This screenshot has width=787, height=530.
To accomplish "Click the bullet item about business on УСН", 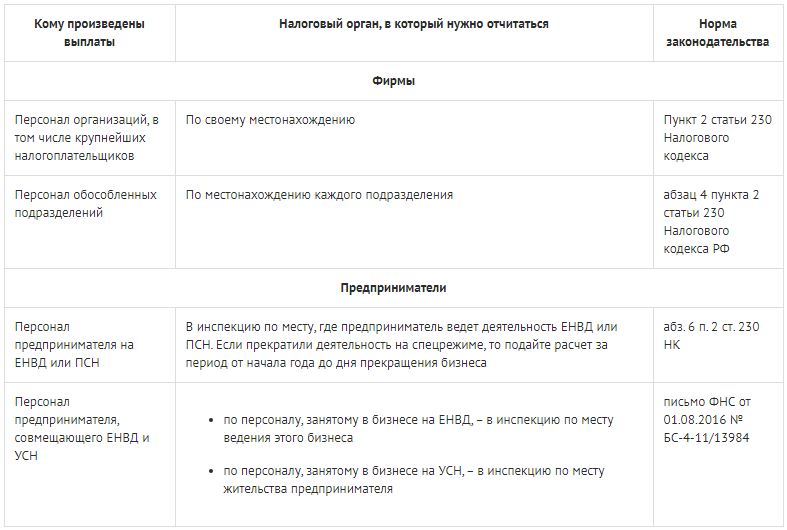I will [x=414, y=480].
